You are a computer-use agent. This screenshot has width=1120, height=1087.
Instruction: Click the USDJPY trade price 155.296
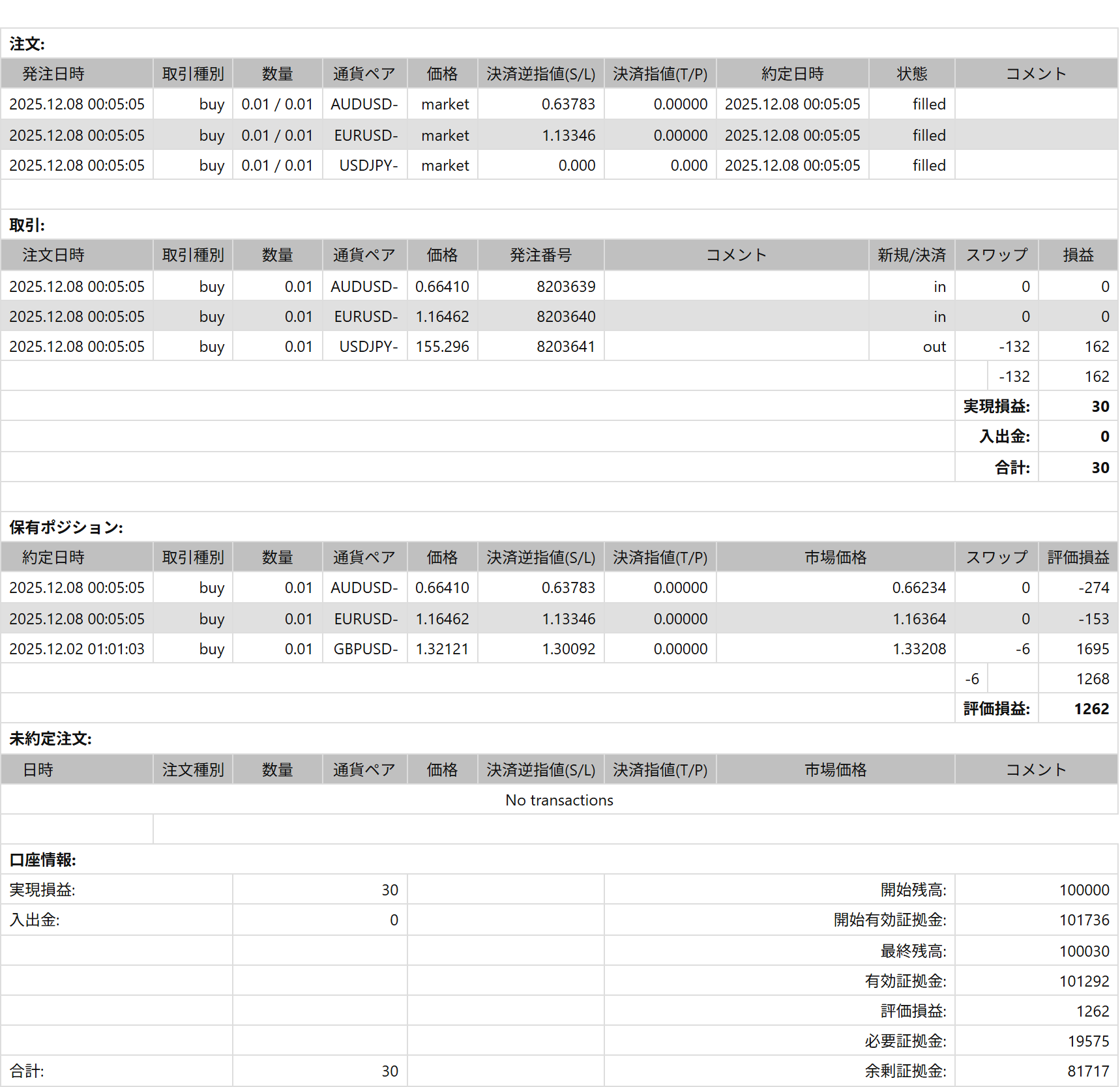442,347
